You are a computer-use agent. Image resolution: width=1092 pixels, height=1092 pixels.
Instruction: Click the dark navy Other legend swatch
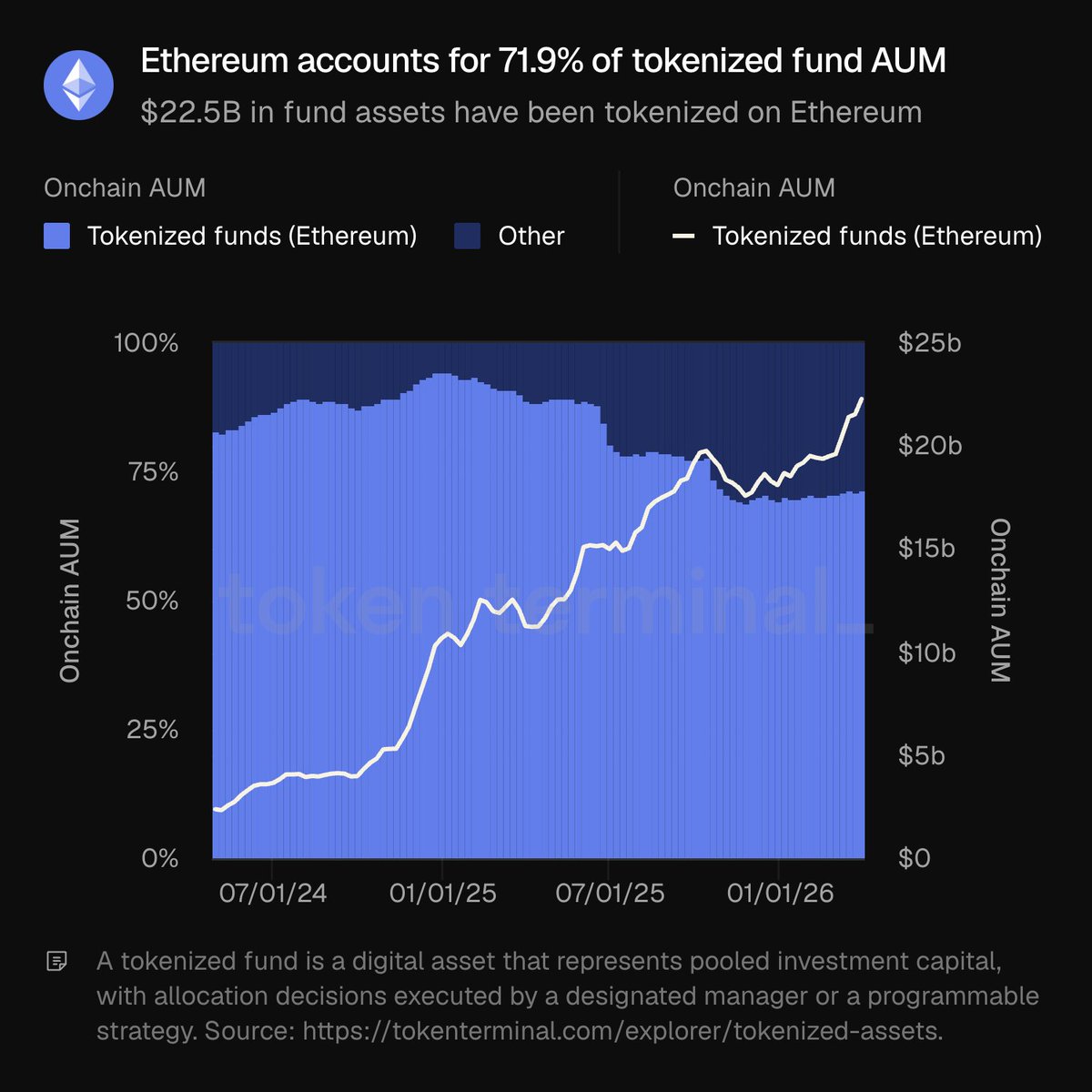point(467,237)
